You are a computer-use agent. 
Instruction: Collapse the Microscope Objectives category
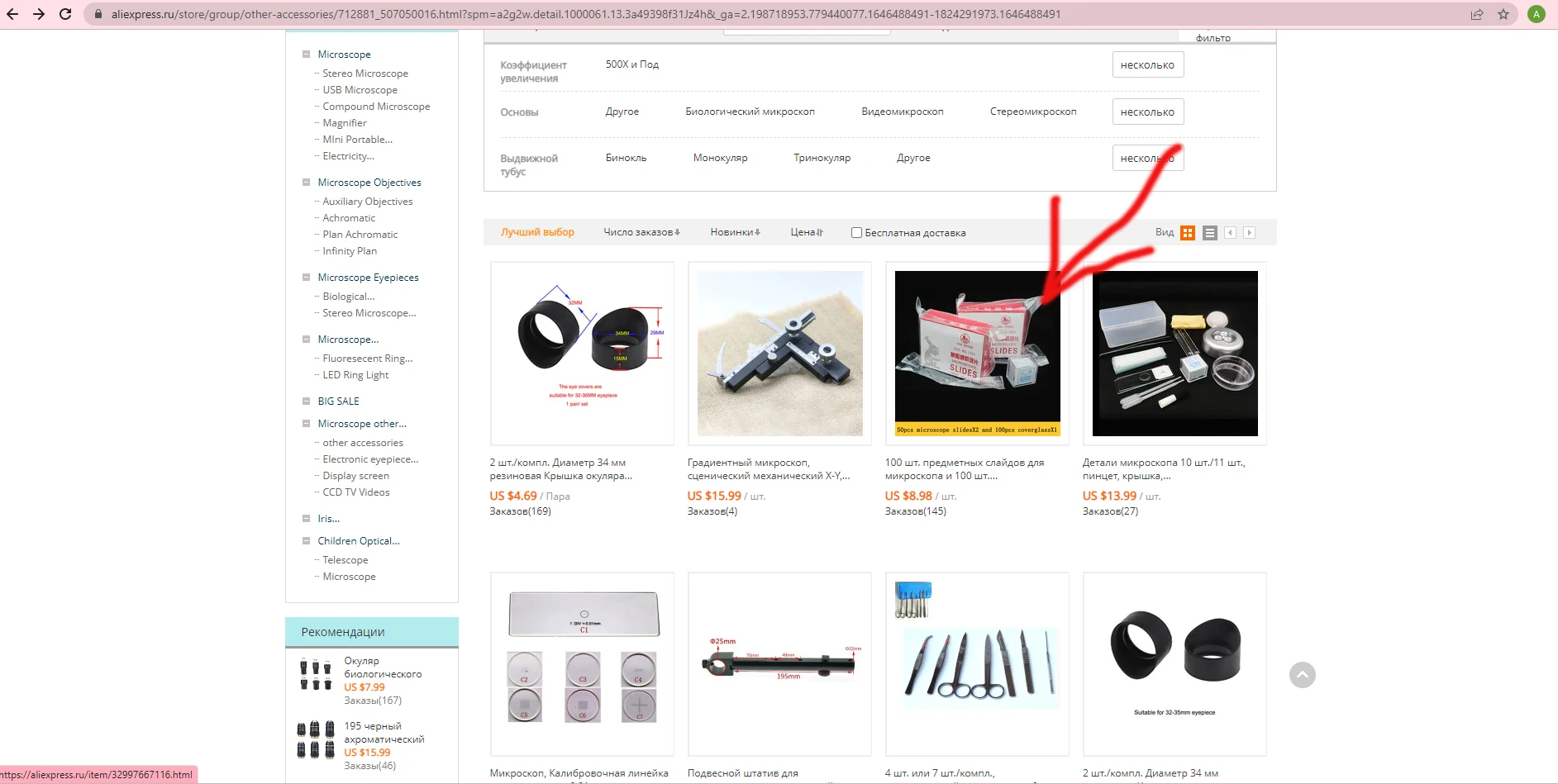(x=306, y=183)
